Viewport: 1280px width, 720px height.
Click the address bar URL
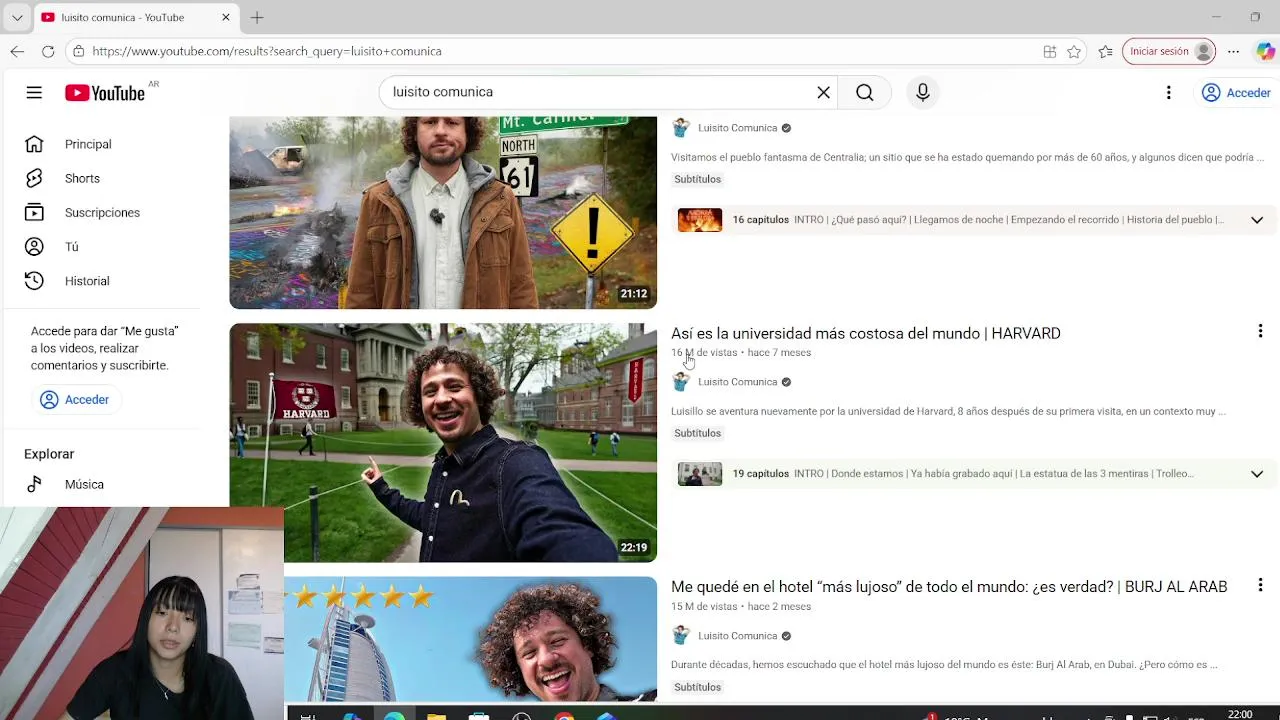click(267, 51)
